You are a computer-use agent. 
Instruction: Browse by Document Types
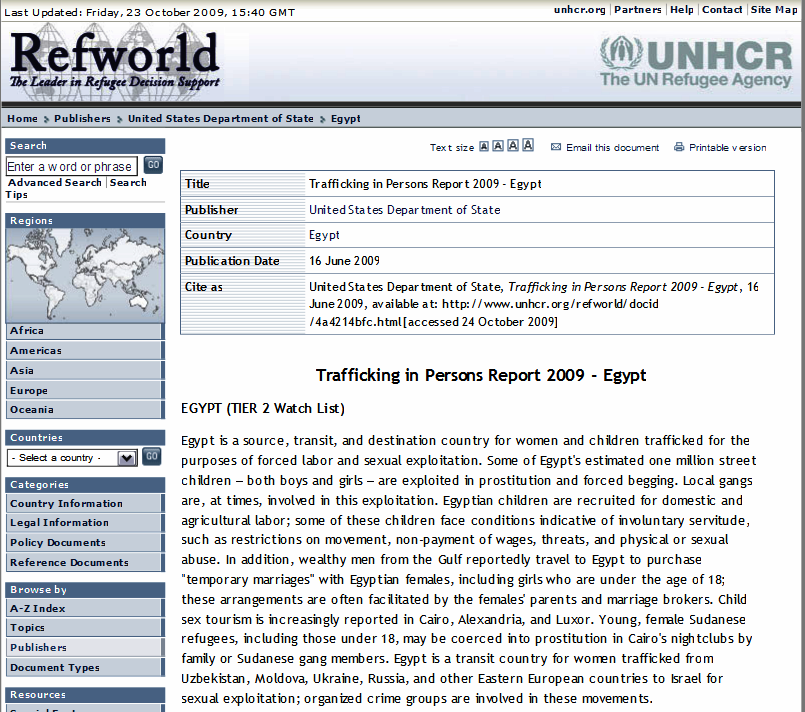pyautogui.click(x=55, y=668)
